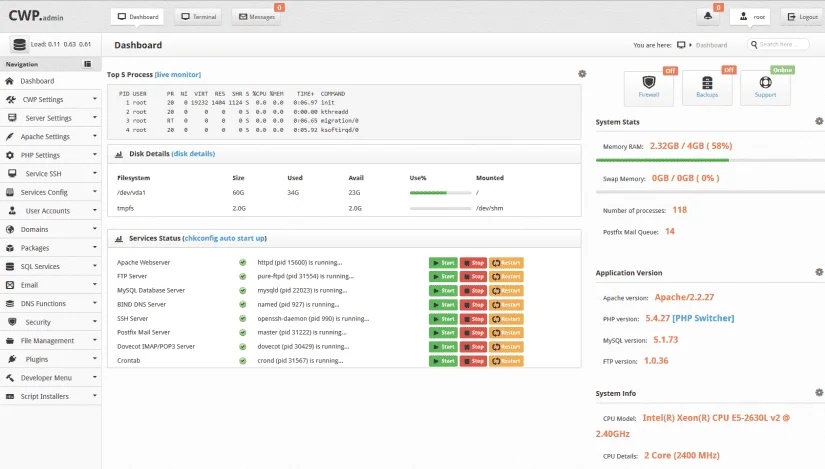This screenshot has width=825, height=469.
Task: Click the CWP.admin logo
Action: pyautogui.click(x=36, y=16)
